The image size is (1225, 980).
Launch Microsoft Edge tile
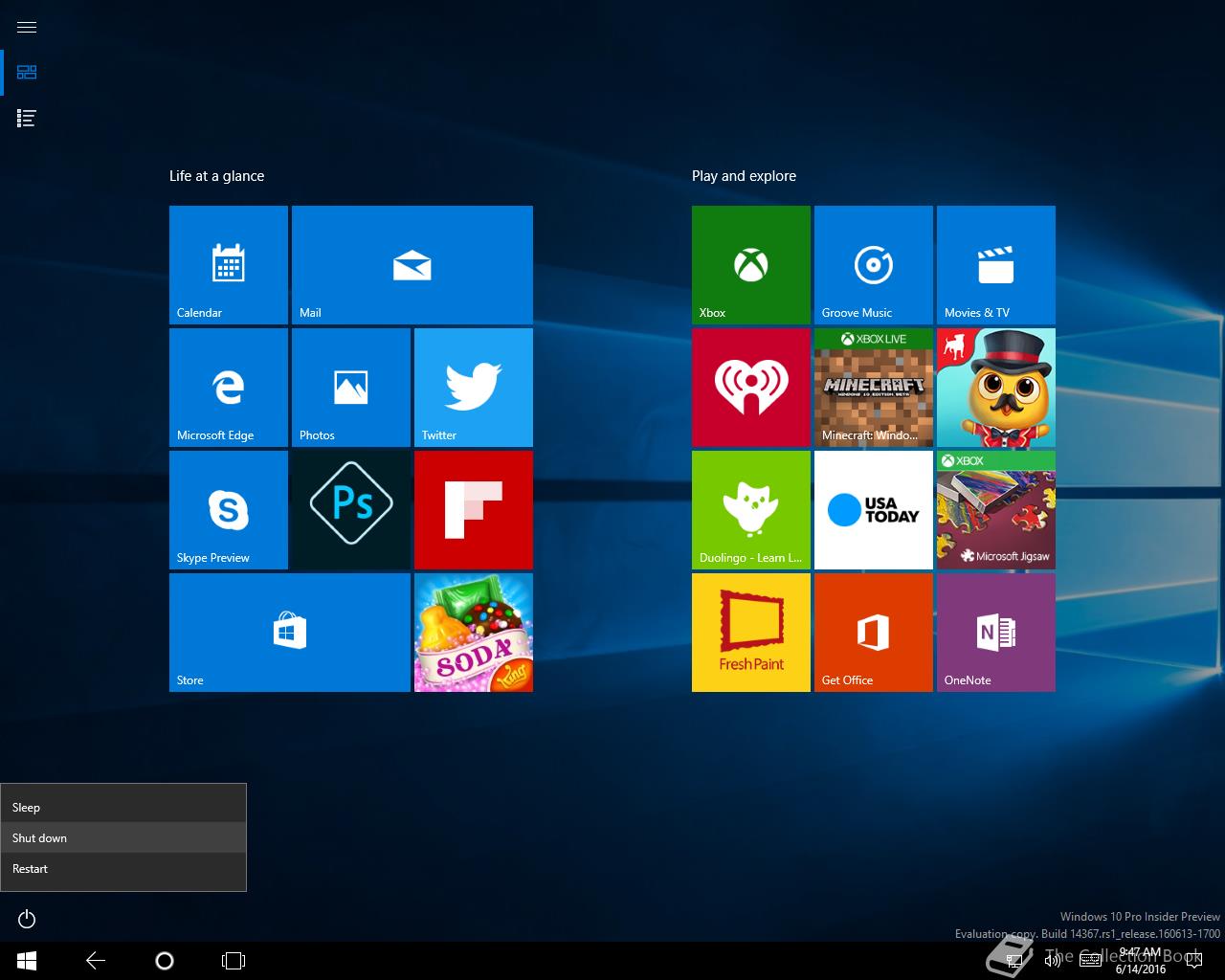click(229, 388)
